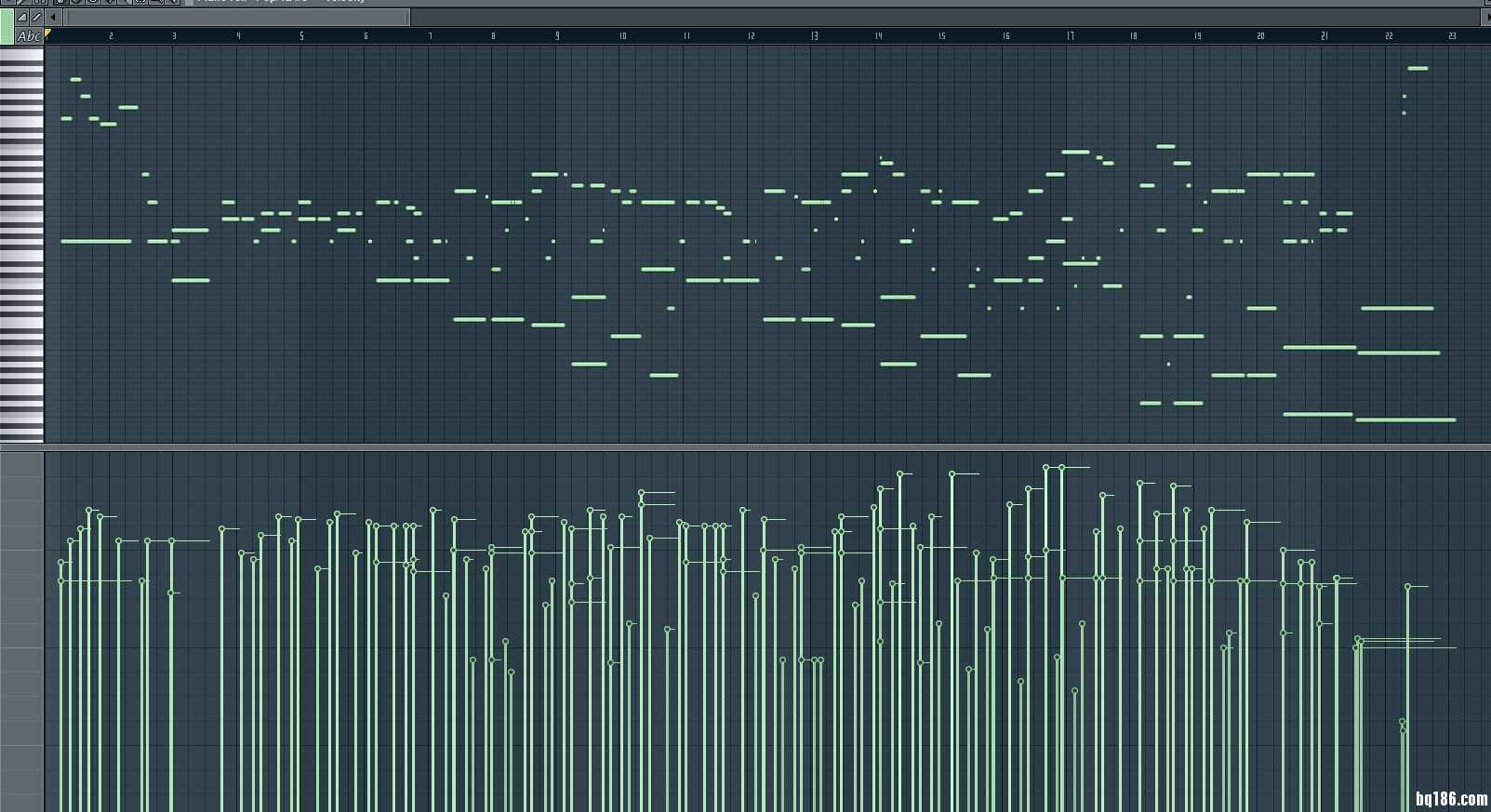
Task: Click the diagonal line icon left of scroll arrow
Action: 36,17
